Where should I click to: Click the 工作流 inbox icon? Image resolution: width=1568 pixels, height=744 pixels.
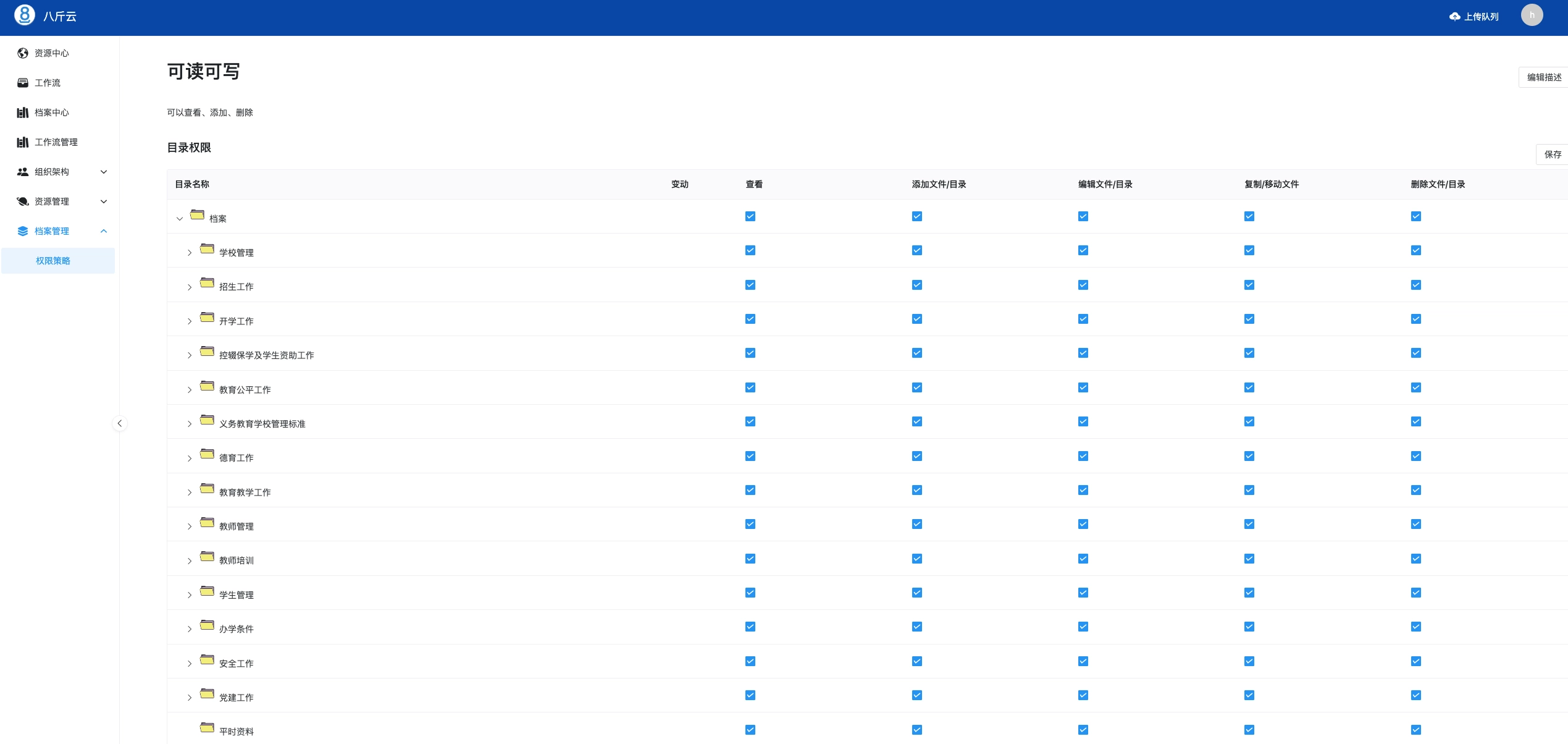point(23,83)
